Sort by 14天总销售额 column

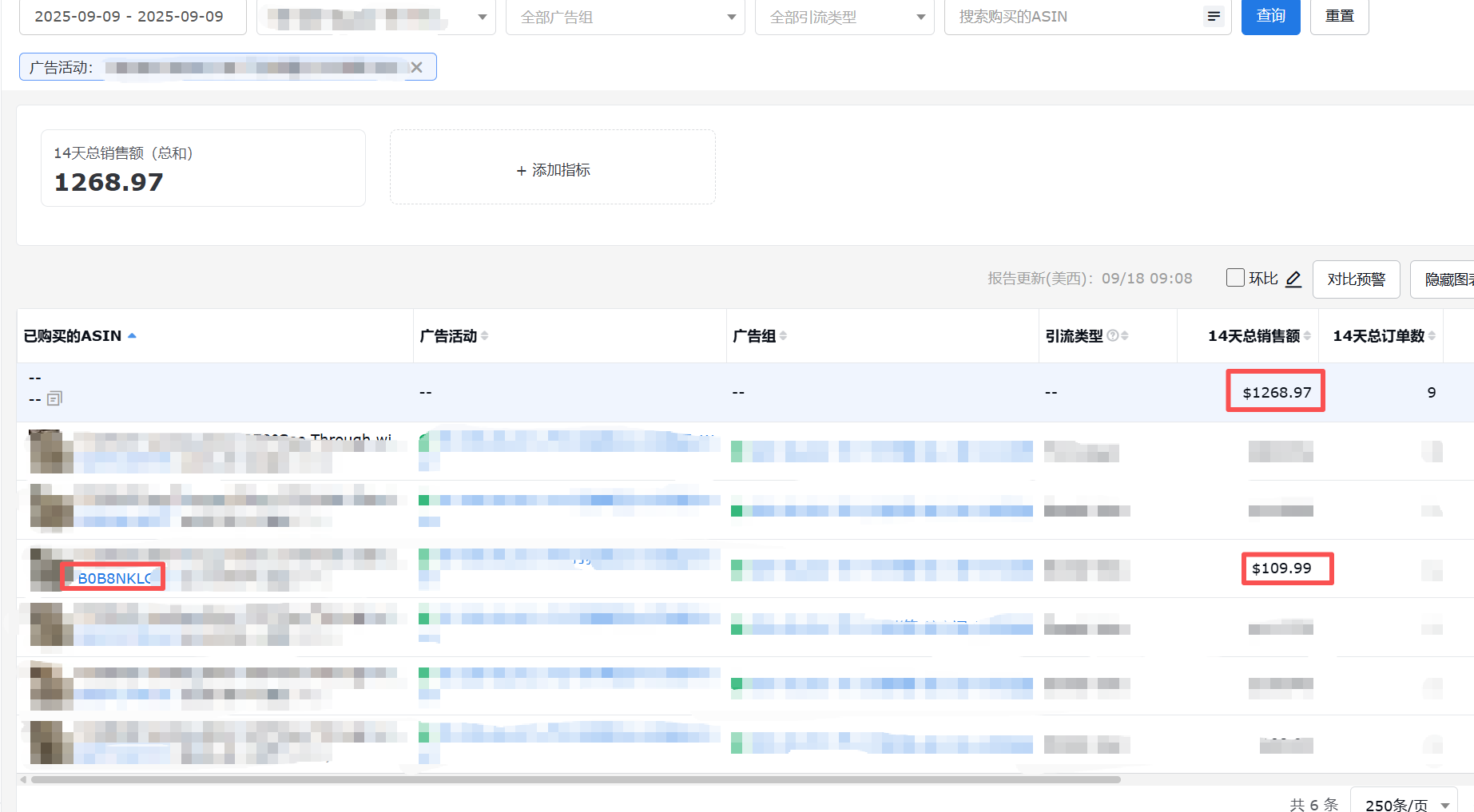(1307, 336)
